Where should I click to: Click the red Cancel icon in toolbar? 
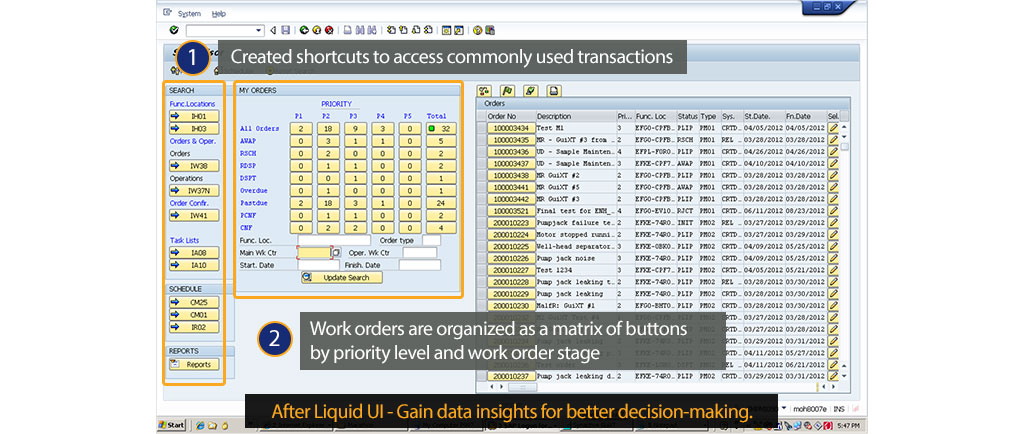329,31
